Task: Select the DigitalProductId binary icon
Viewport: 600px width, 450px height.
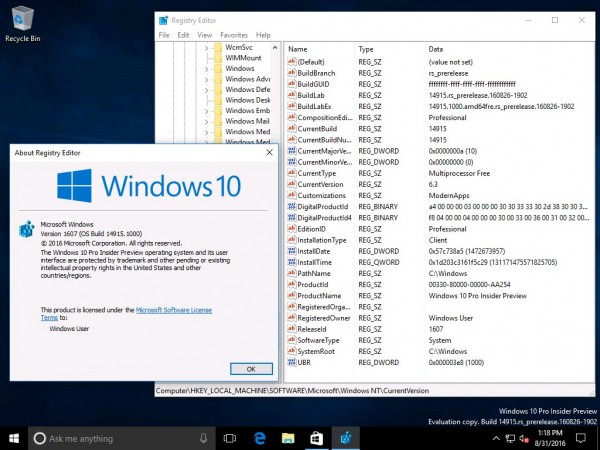Action: 292,206
